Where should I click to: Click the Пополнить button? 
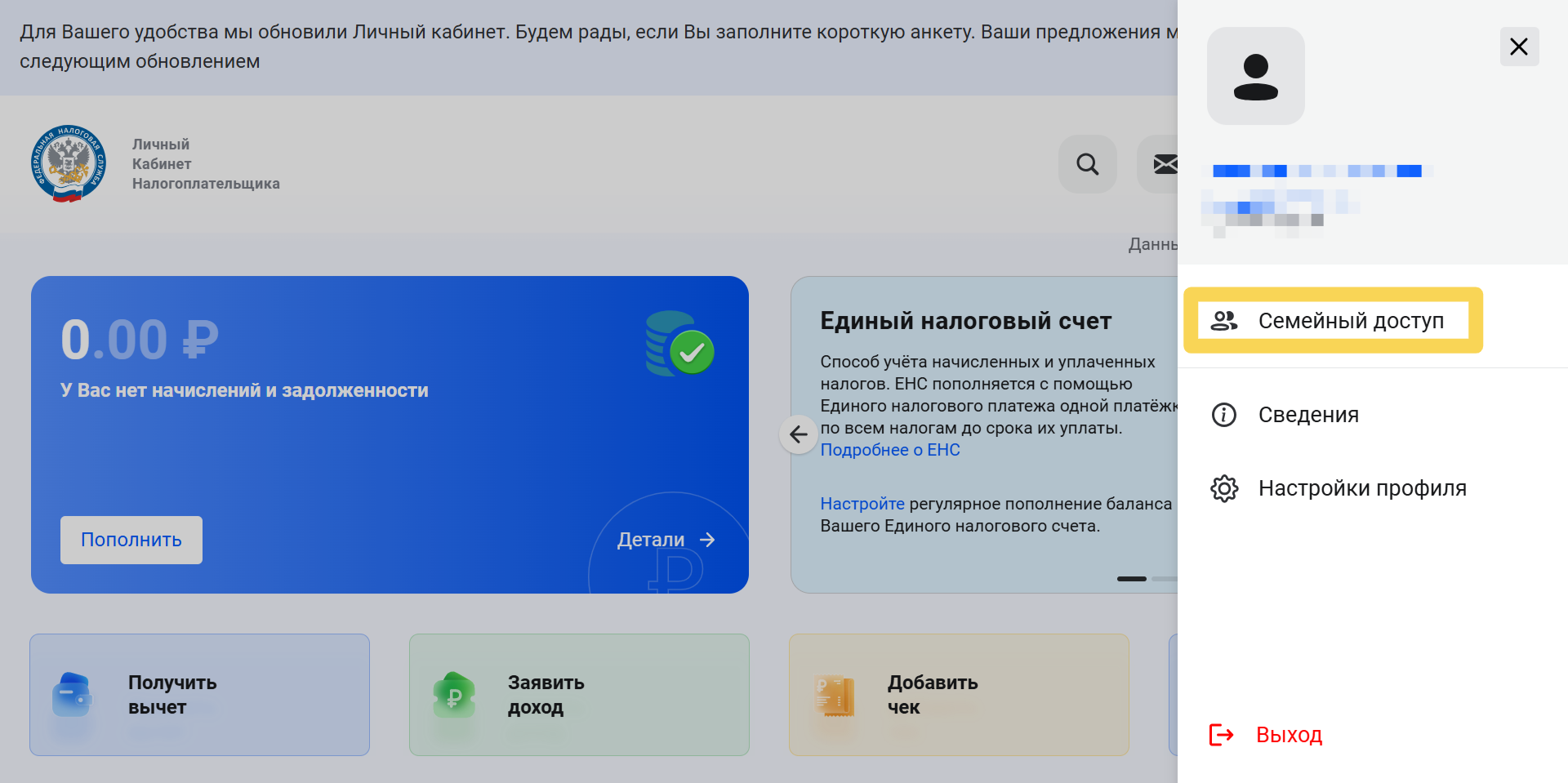[131, 540]
